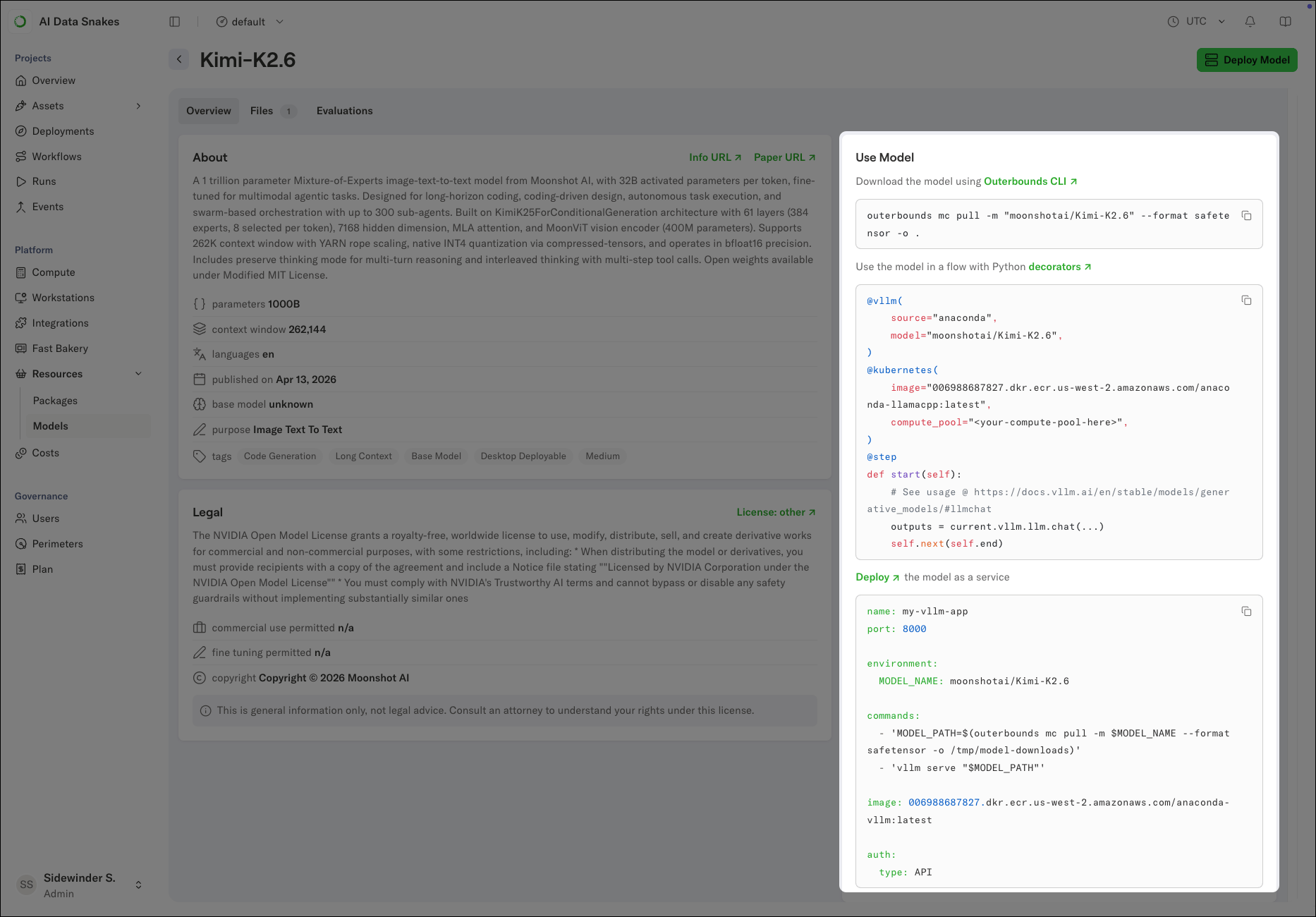
Task: Go back with the arrow beside Kimi-K2.6
Action: (179, 59)
